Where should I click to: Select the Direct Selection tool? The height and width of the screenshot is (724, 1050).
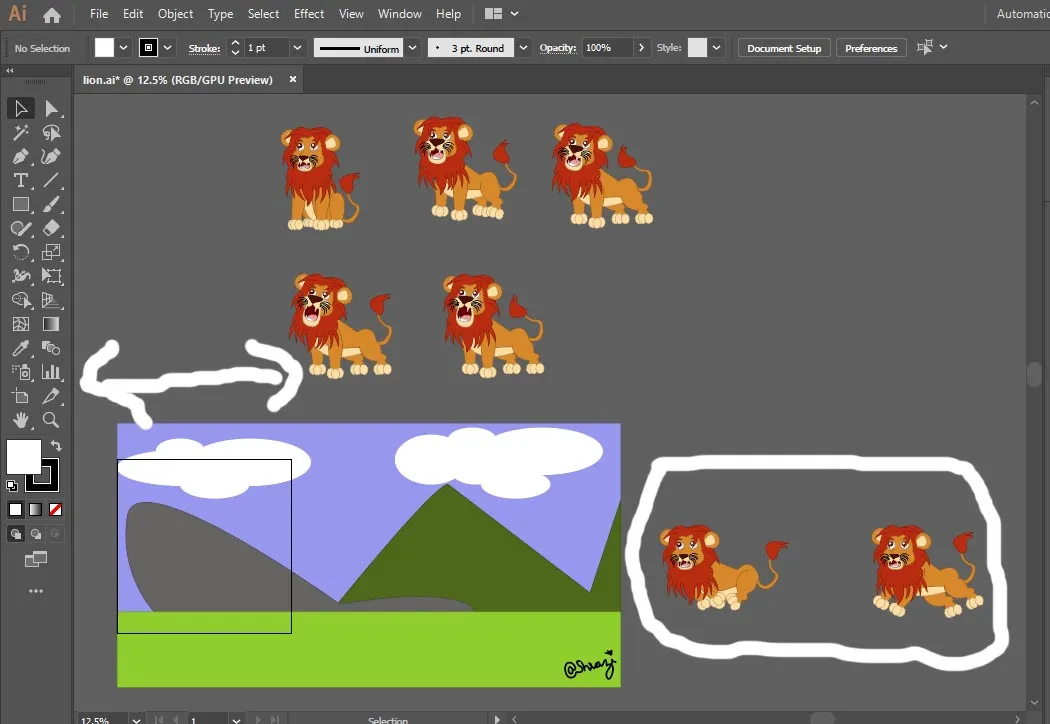pyautogui.click(x=51, y=108)
